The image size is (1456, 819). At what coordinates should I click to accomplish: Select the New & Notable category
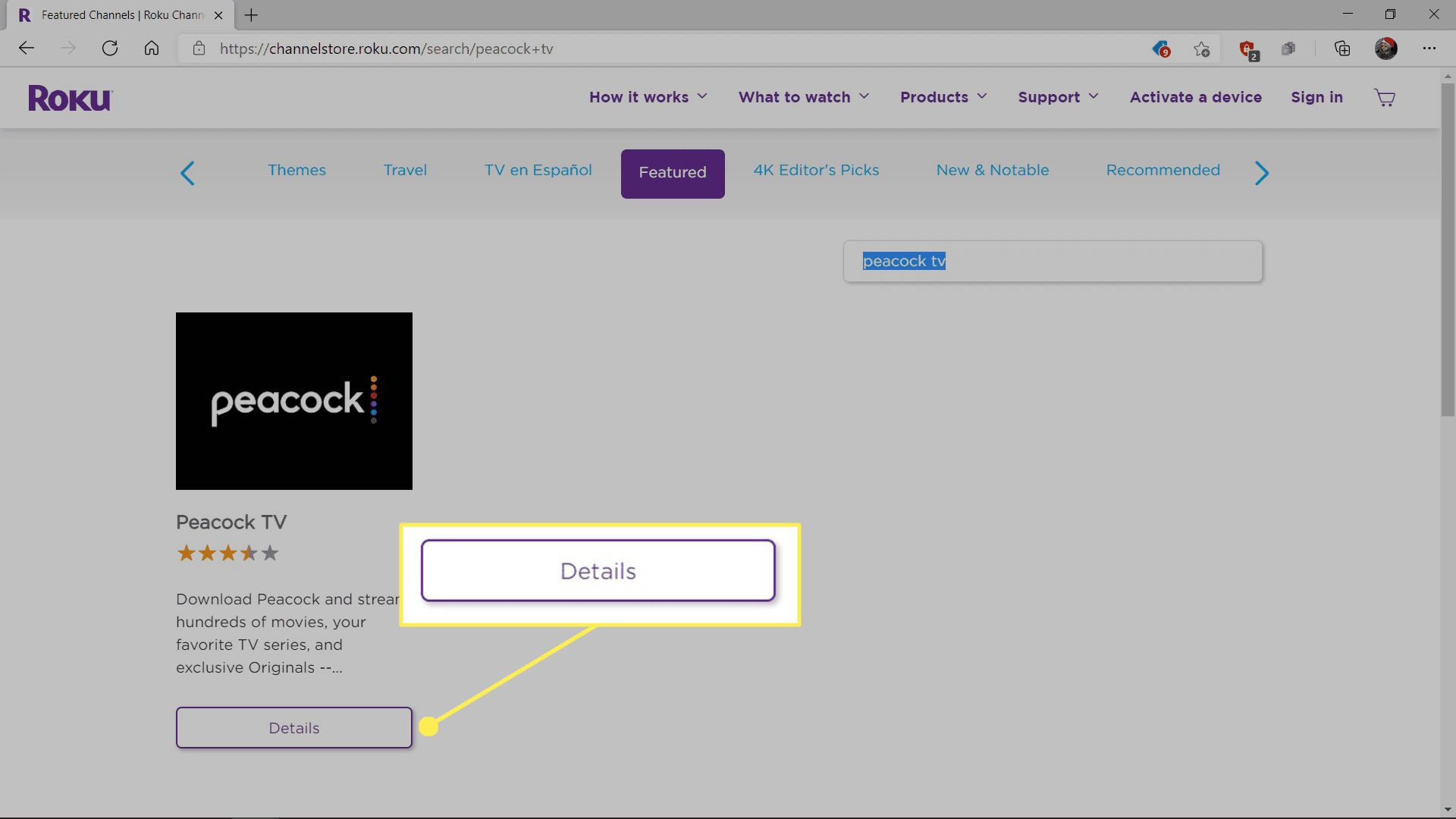(992, 170)
